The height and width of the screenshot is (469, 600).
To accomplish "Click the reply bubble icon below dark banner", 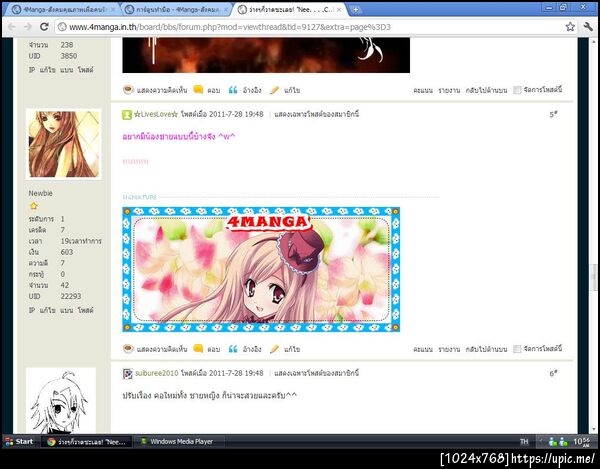I will (x=198, y=90).
